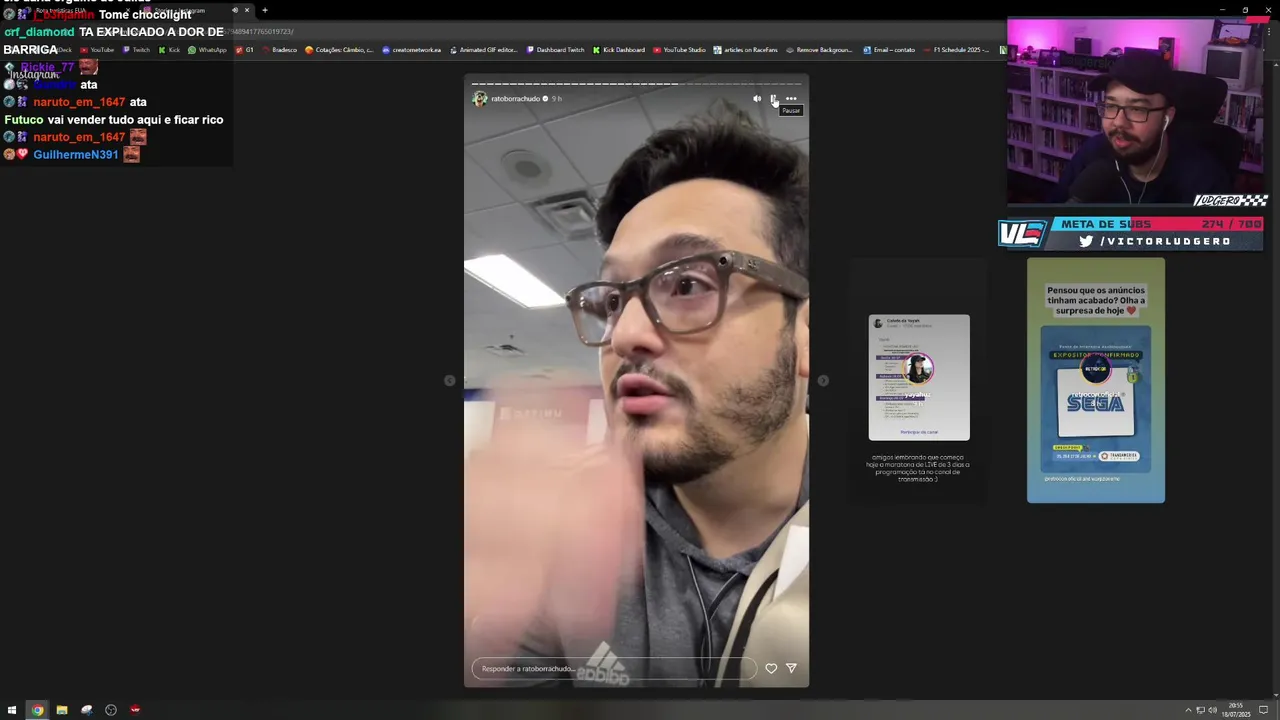Open a new browser tab

pos(265,10)
